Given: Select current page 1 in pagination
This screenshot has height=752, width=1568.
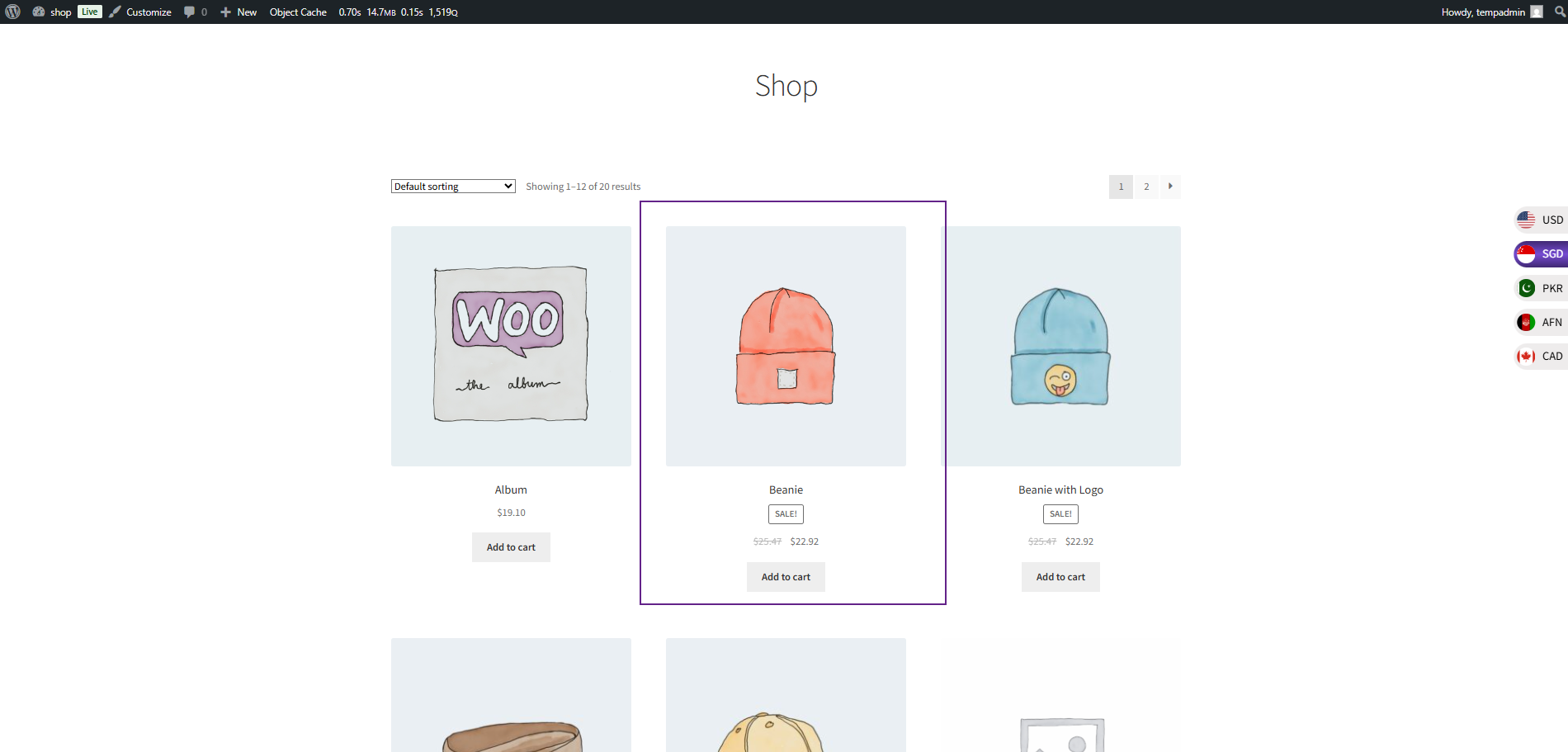Looking at the screenshot, I should pyautogui.click(x=1121, y=187).
